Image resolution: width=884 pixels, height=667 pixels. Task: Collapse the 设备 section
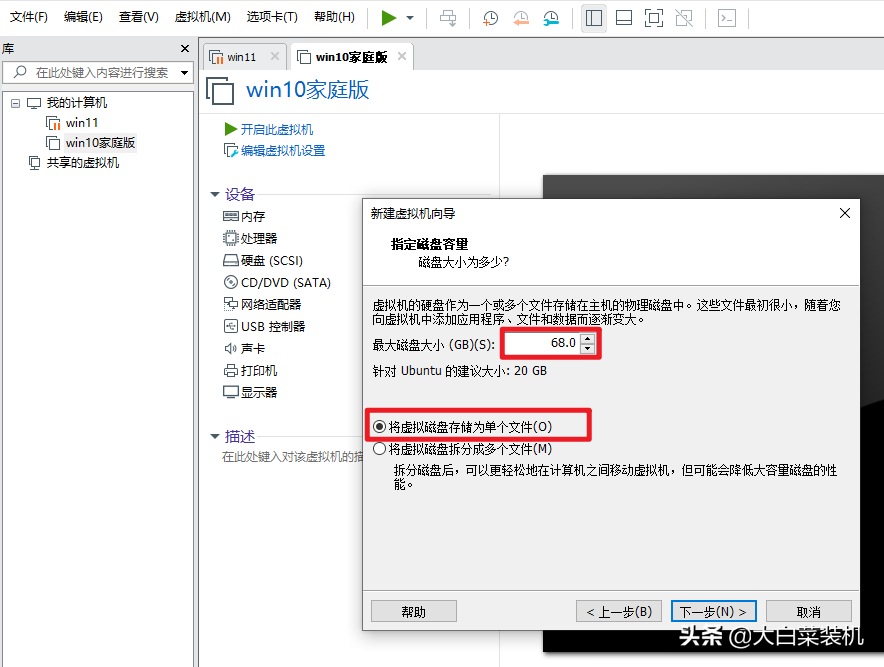(215, 195)
